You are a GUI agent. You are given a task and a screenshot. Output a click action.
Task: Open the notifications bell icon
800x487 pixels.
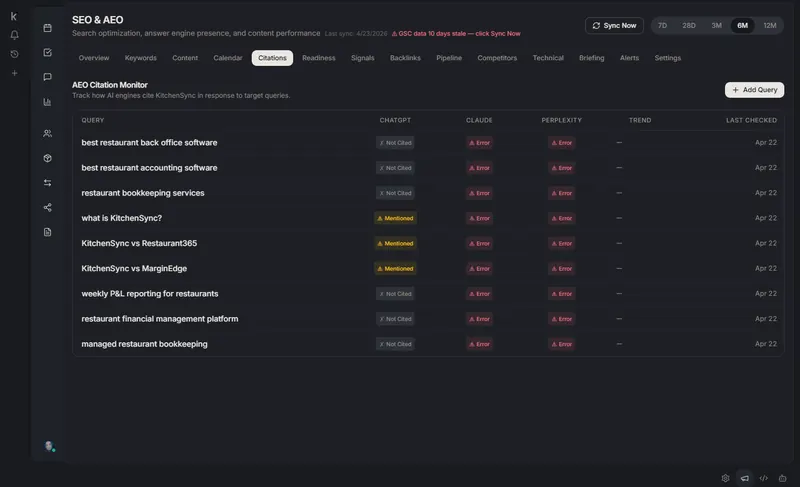point(14,35)
